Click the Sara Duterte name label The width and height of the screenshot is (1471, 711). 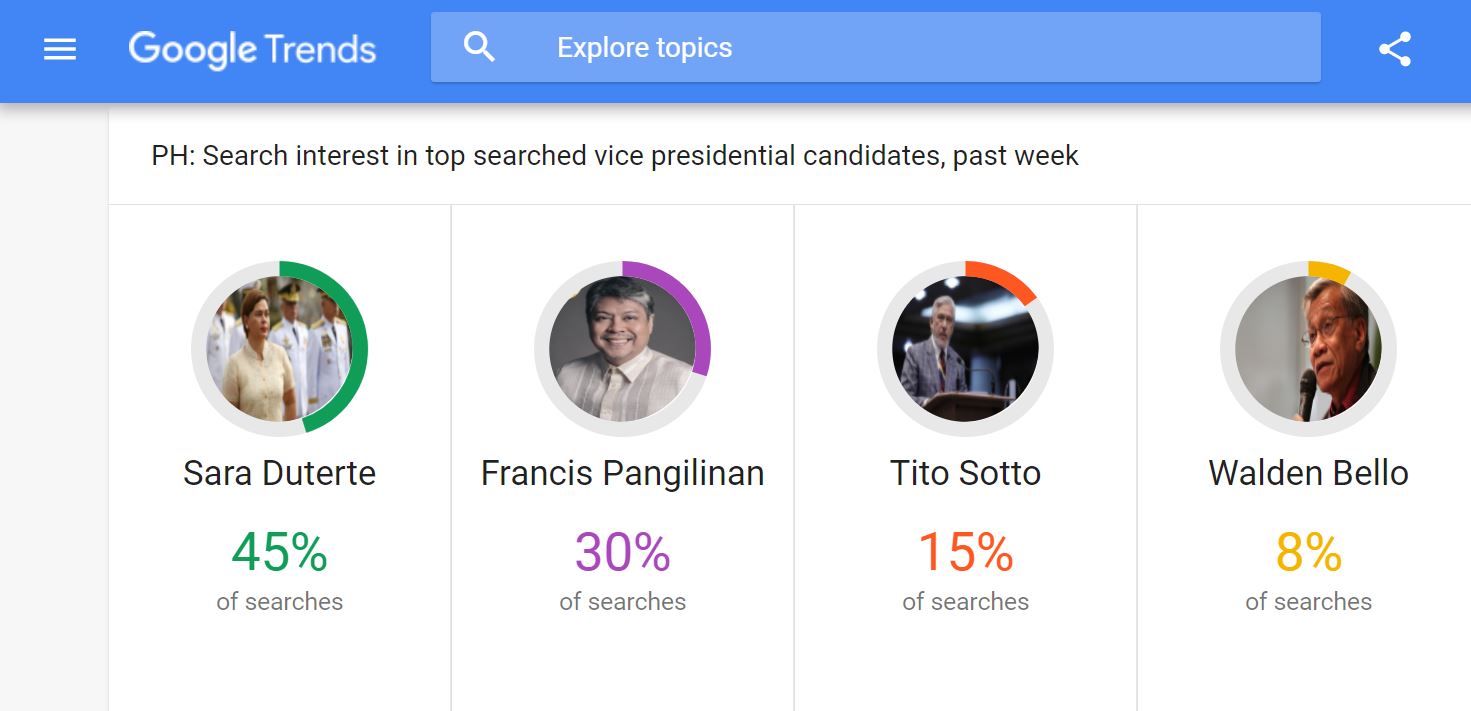tap(279, 473)
